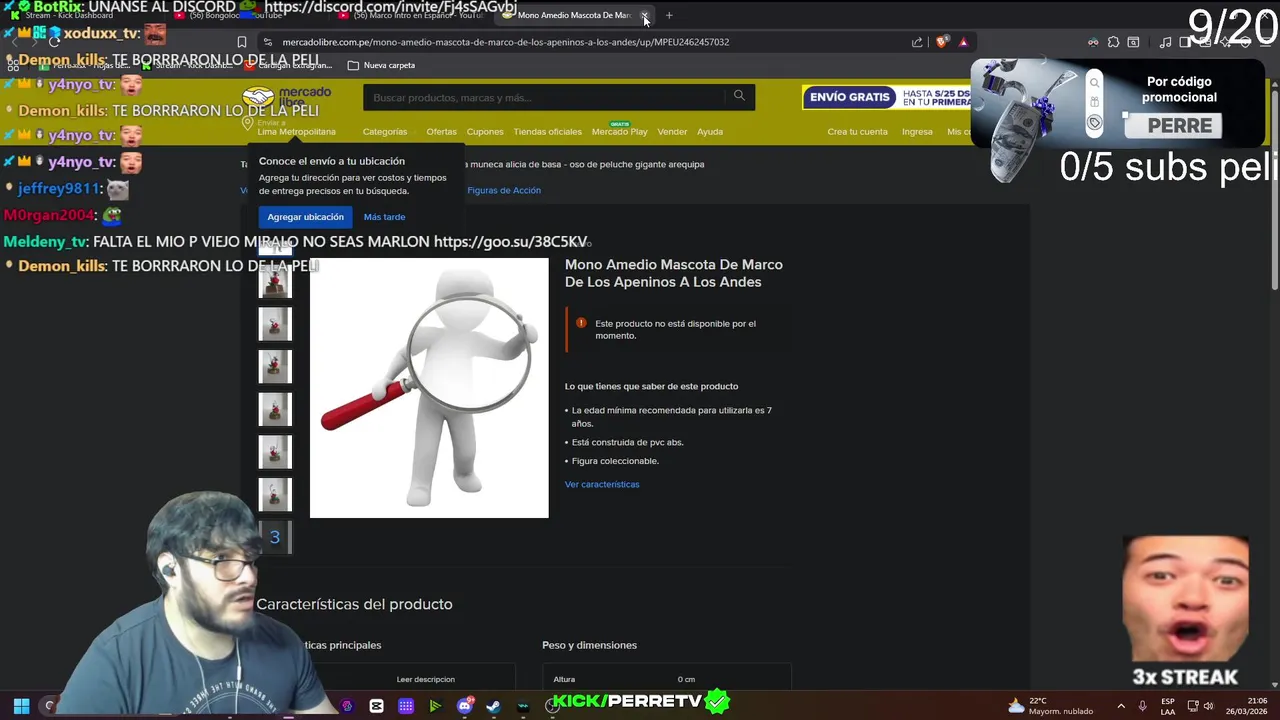Open the Ofertas menu item

(x=441, y=132)
